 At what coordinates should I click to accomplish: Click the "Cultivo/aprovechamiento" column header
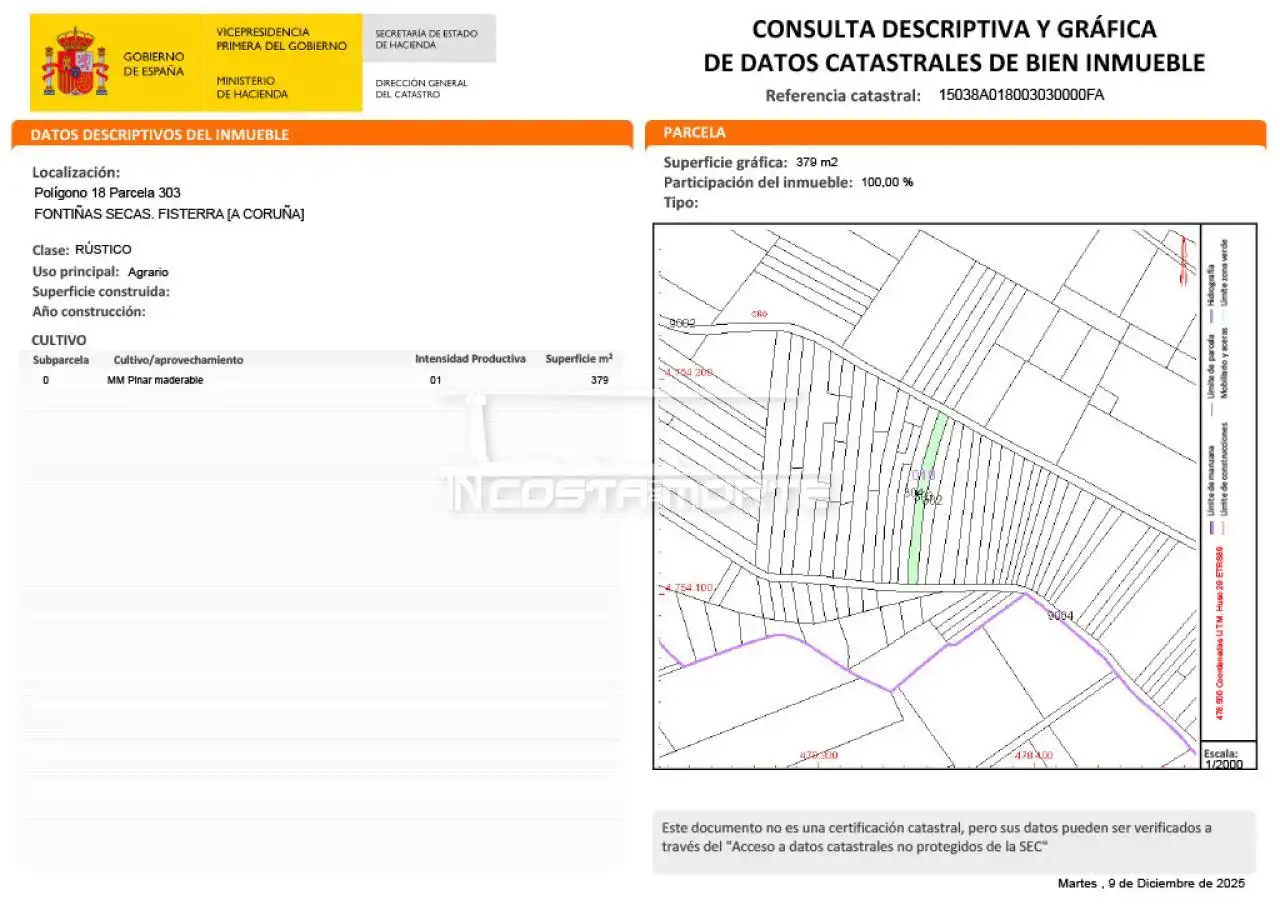pos(178,360)
